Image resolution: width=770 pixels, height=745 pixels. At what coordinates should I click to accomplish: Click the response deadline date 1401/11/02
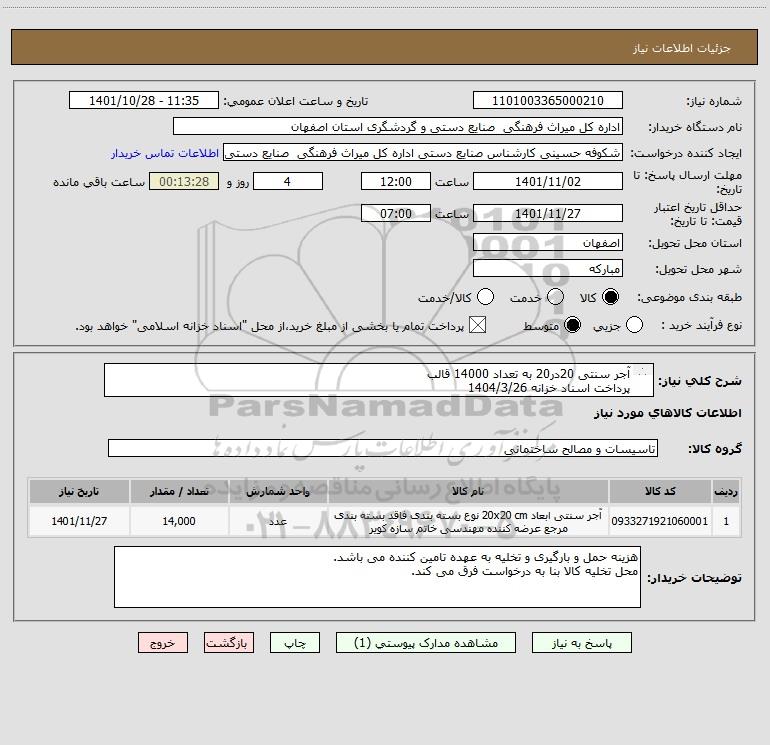pos(548,181)
